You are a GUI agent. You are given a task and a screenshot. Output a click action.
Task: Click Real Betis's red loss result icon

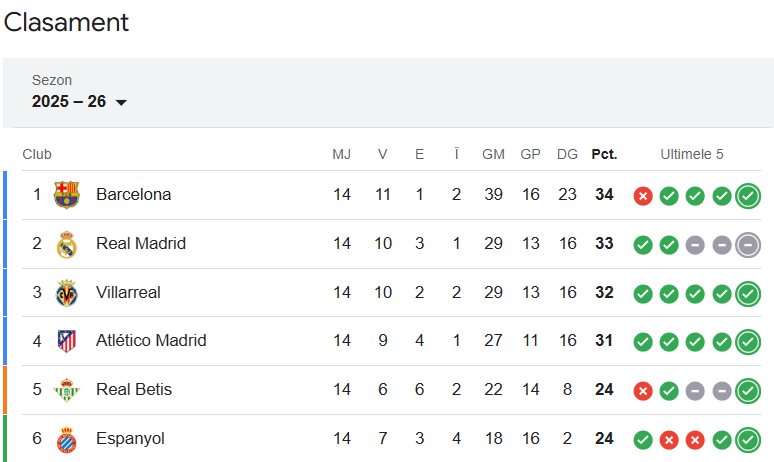tap(643, 391)
